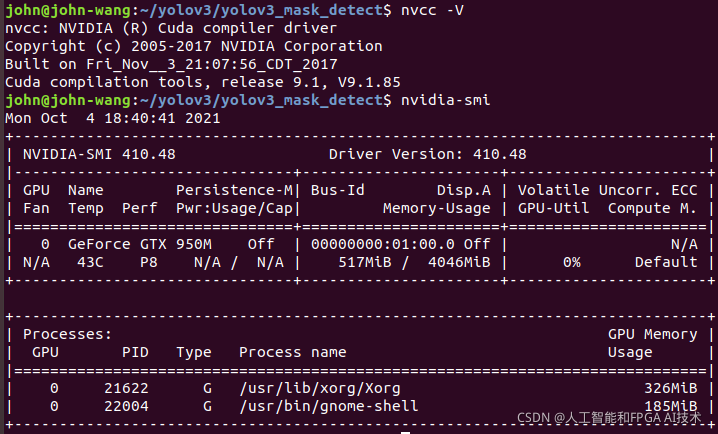Click the 'Volatile Uncorr. ECC' header

[608, 190]
